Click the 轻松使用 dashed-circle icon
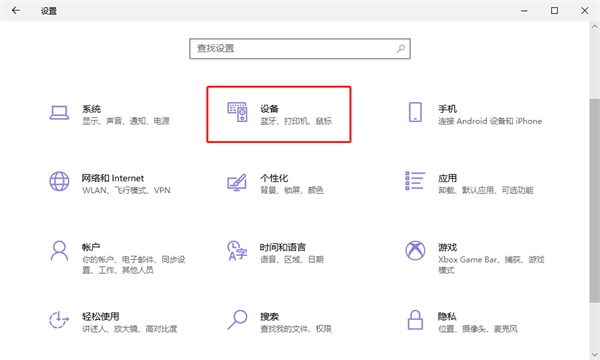 pyautogui.click(x=59, y=320)
